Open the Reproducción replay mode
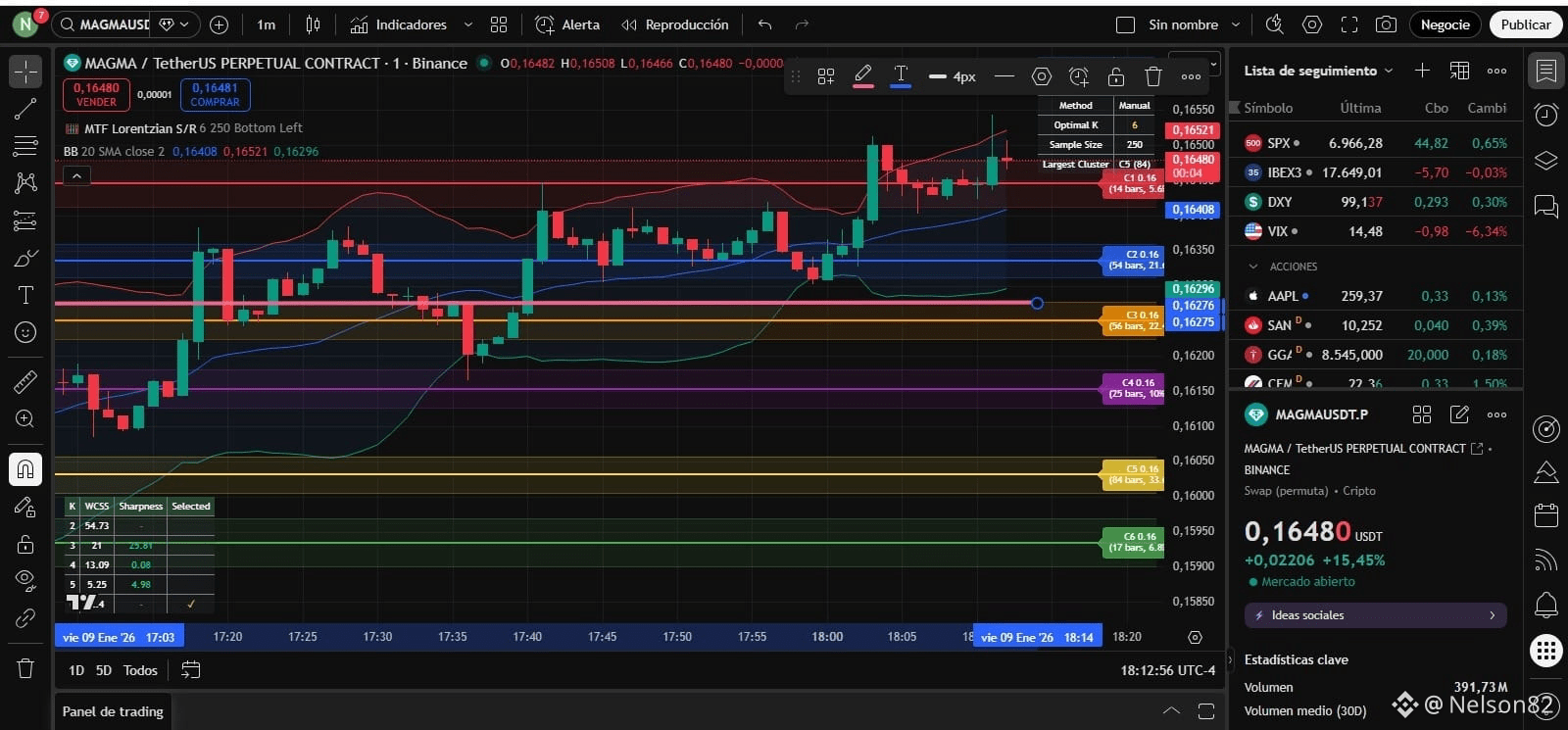 tap(675, 24)
